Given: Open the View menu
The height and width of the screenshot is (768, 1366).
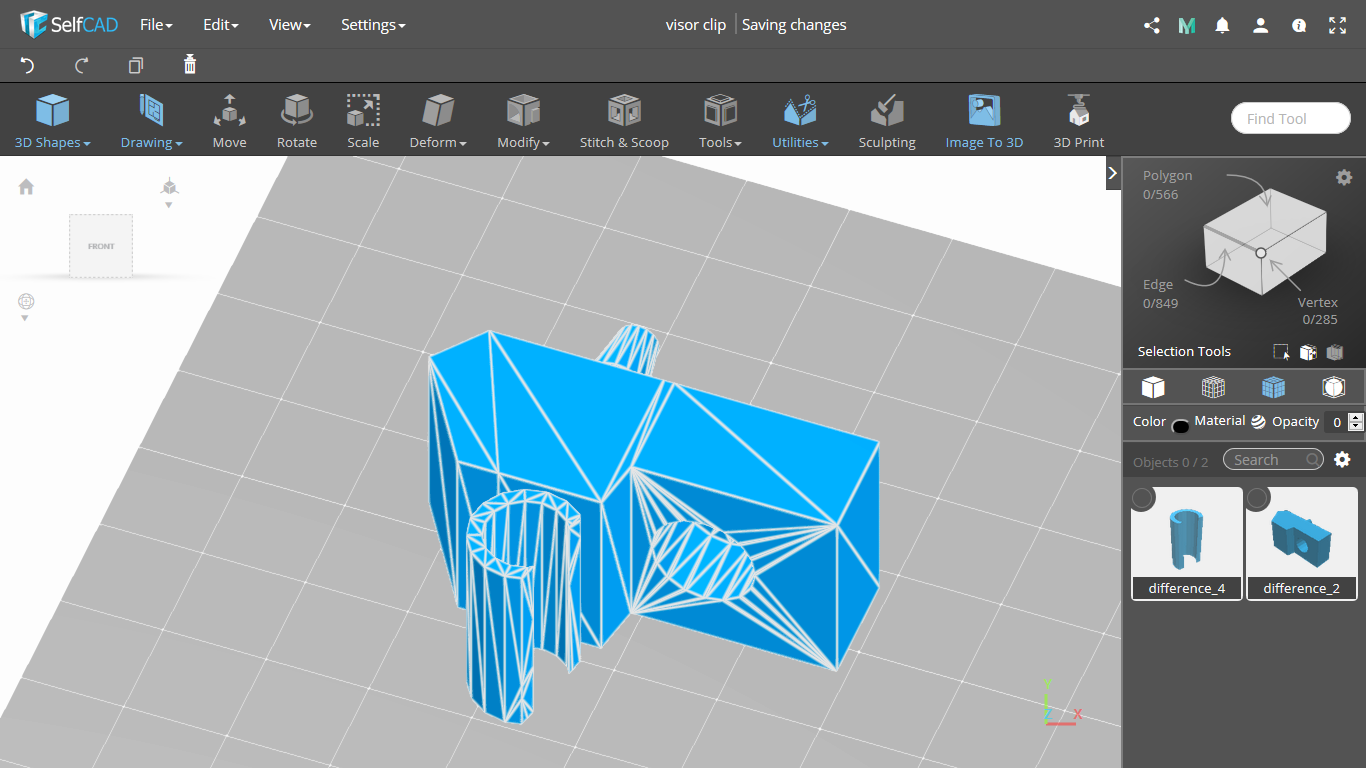Looking at the screenshot, I should click(289, 25).
